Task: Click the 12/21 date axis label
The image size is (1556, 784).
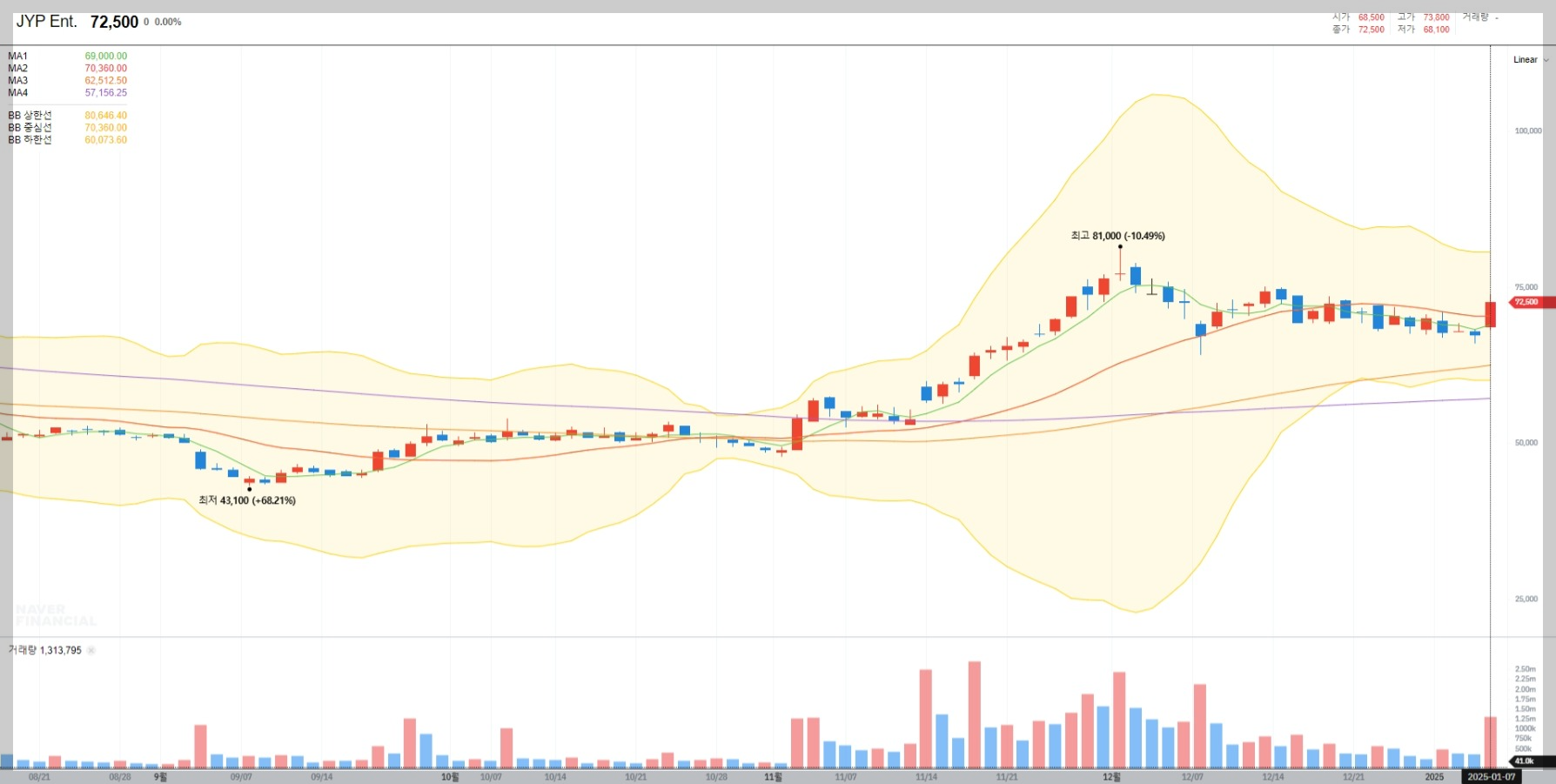Action: [x=1354, y=777]
